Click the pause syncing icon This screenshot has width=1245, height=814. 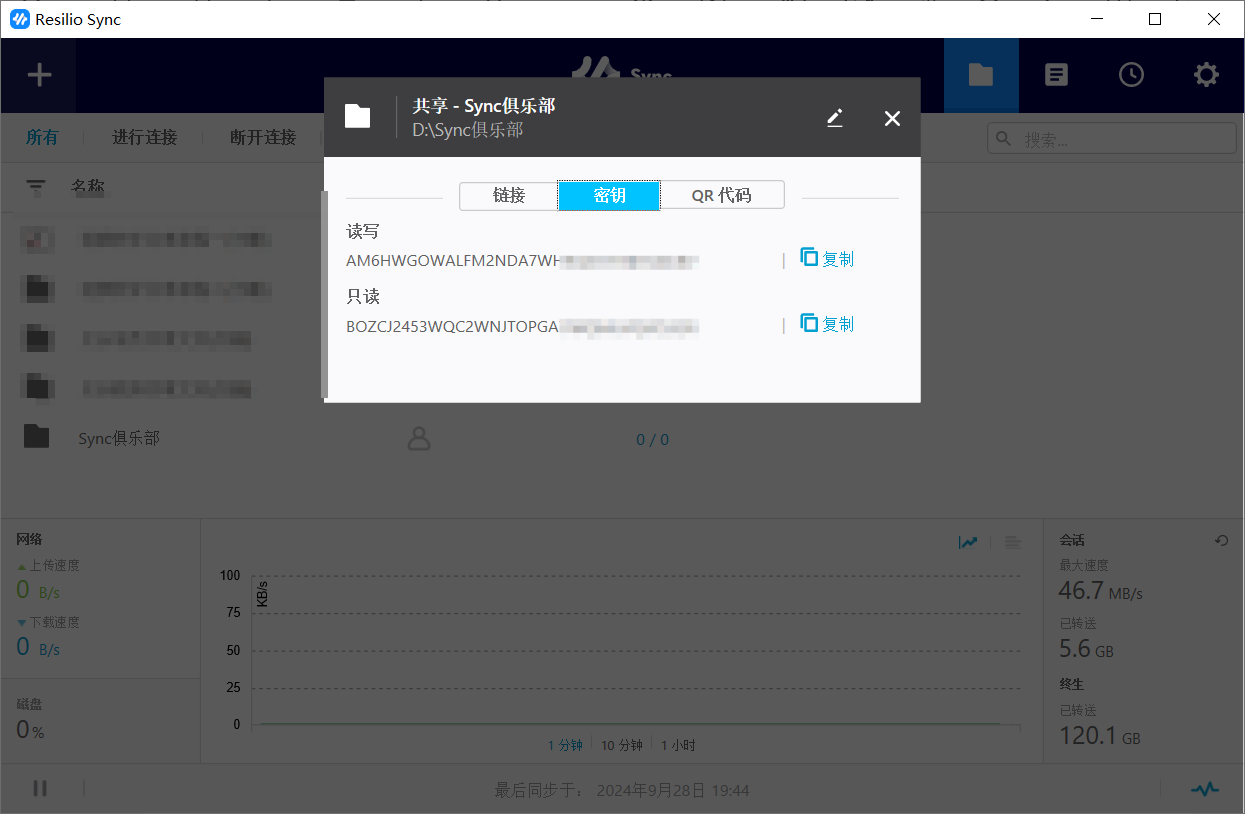[x=40, y=788]
